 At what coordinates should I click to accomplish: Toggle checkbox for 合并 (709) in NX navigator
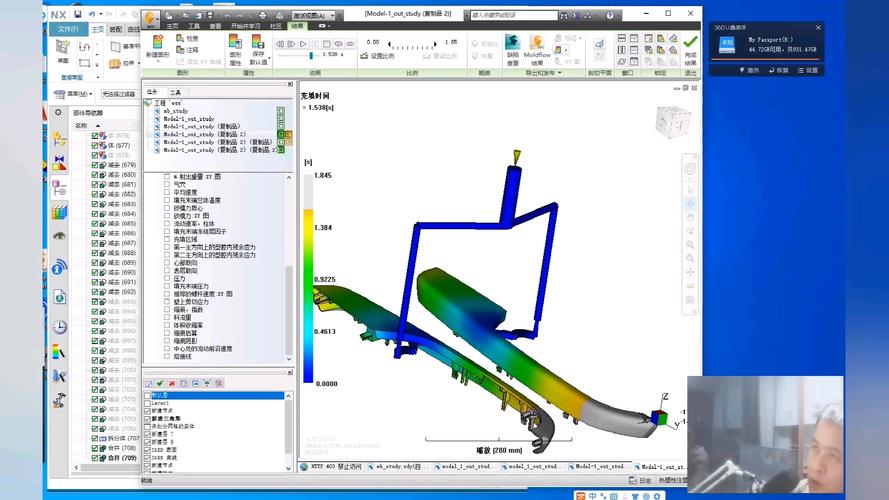(95, 458)
